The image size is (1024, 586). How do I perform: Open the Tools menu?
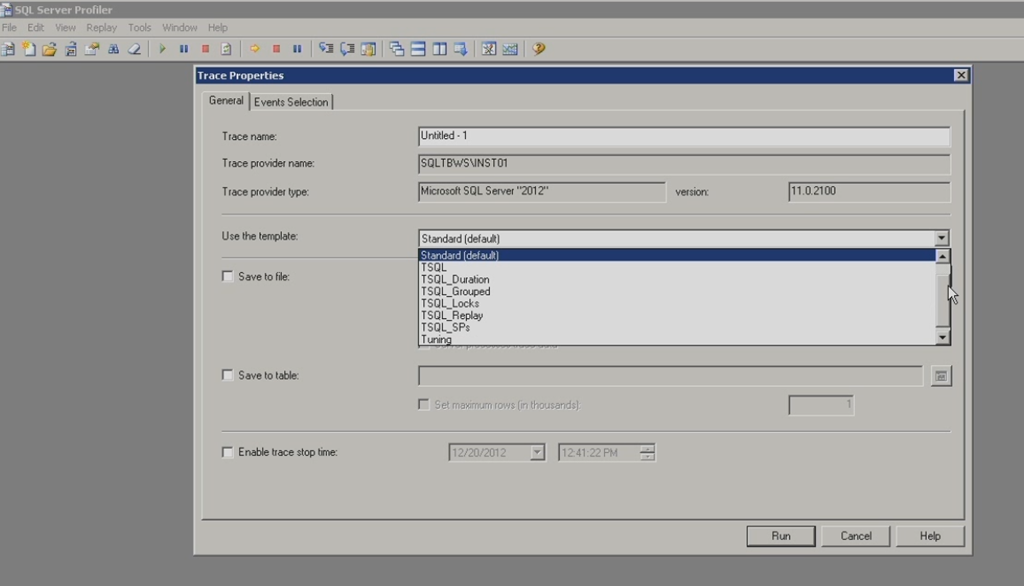(x=139, y=27)
